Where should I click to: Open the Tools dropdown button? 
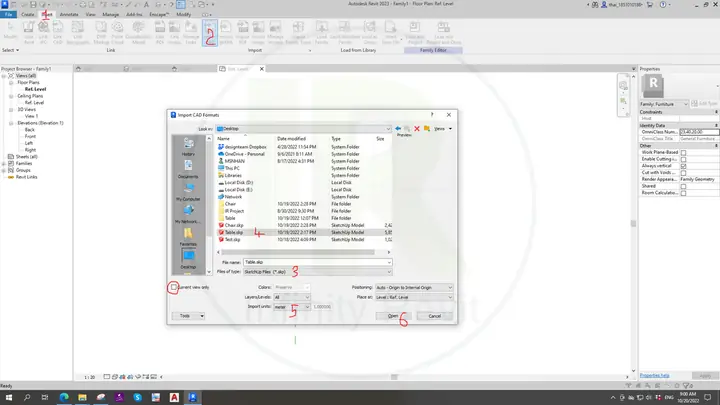188,316
